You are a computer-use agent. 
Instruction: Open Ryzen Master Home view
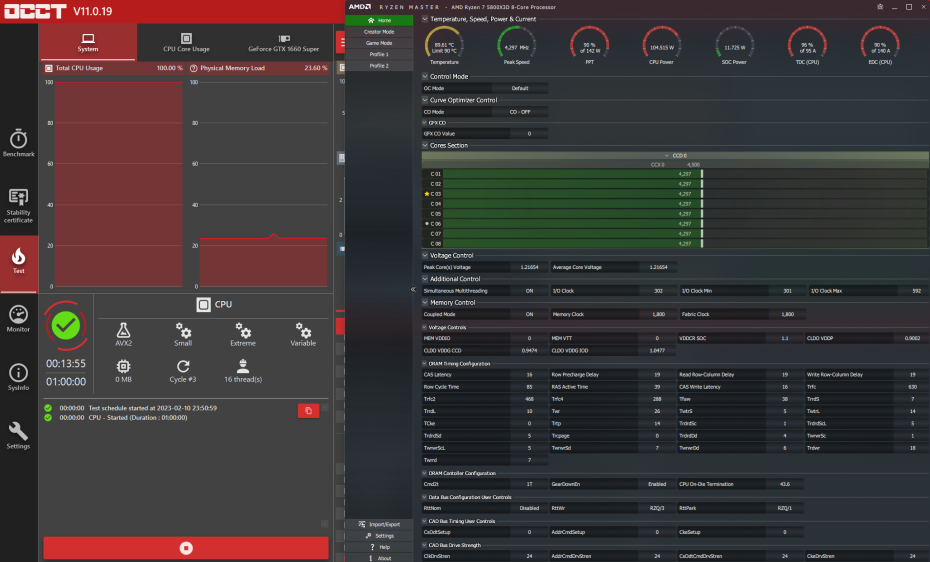379,20
